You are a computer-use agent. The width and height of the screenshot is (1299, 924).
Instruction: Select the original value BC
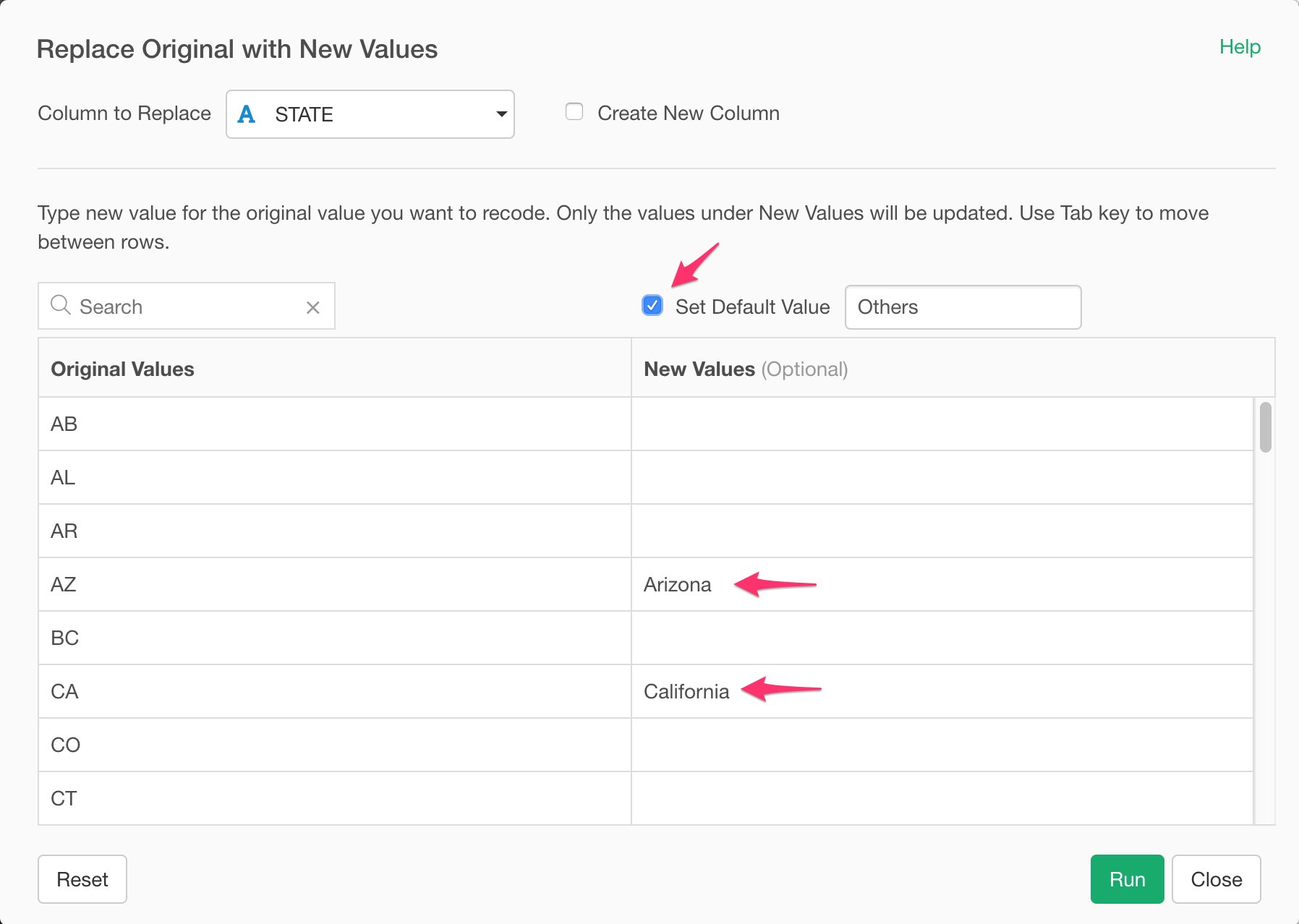coord(335,638)
